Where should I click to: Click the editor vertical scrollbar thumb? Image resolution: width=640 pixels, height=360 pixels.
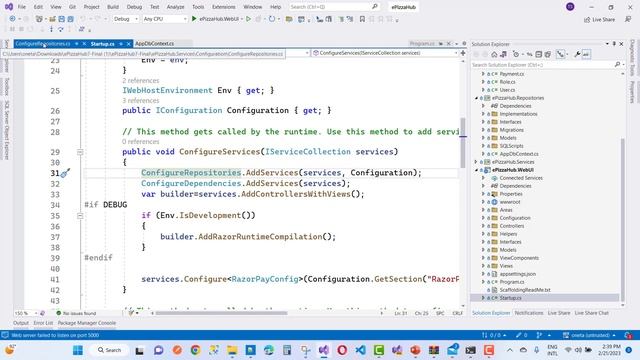pos(462,142)
